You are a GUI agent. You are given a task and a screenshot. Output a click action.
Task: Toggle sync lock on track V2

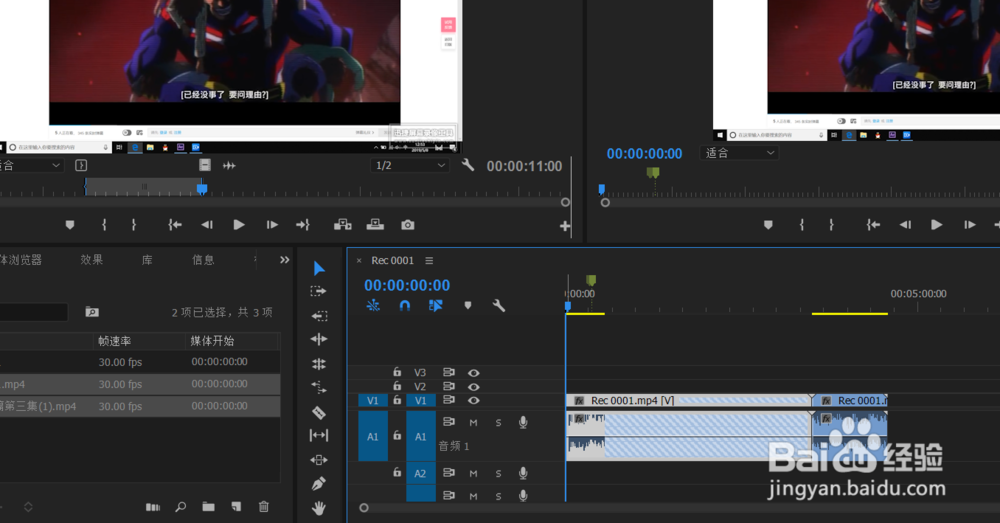[449, 387]
